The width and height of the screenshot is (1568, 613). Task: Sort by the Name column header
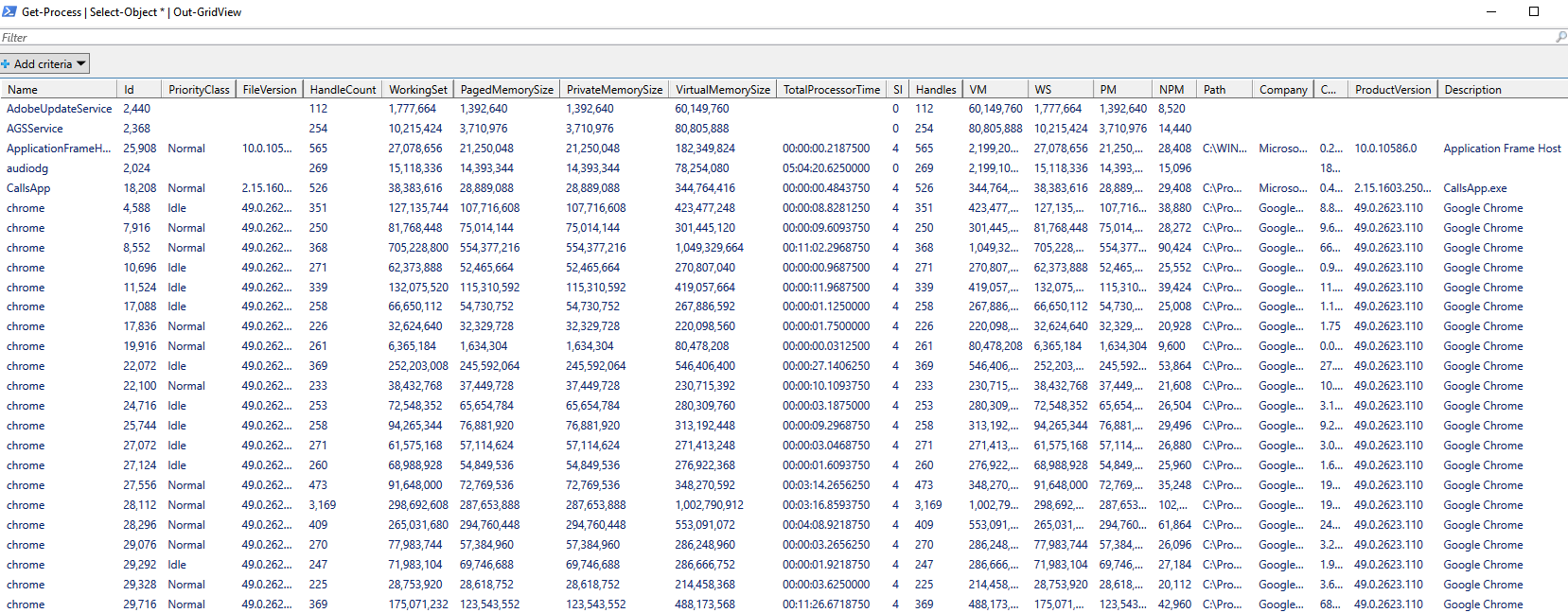pyautogui.click(x=23, y=90)
